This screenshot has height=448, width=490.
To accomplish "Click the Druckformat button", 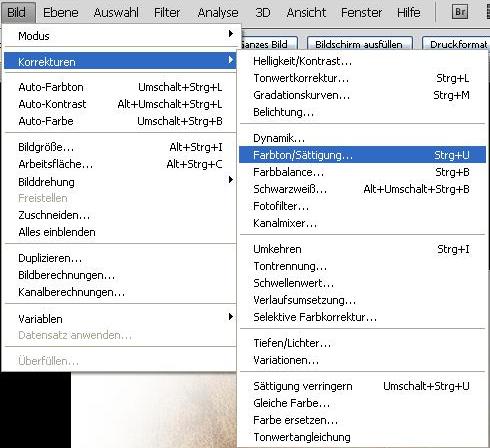I will (x=457, y=44).
